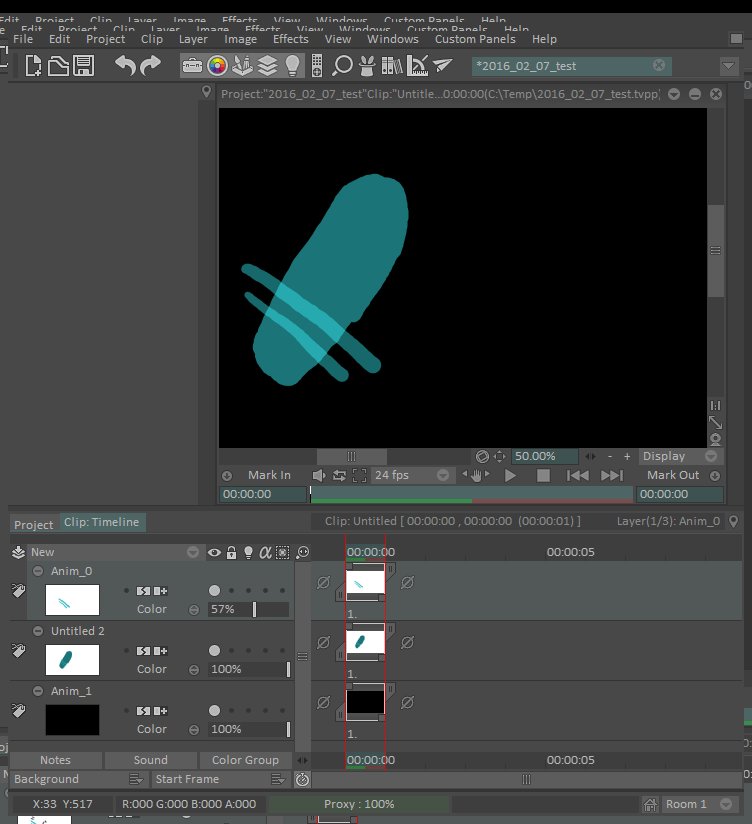Click the rotate view icon beside zoom

(482, 457)
